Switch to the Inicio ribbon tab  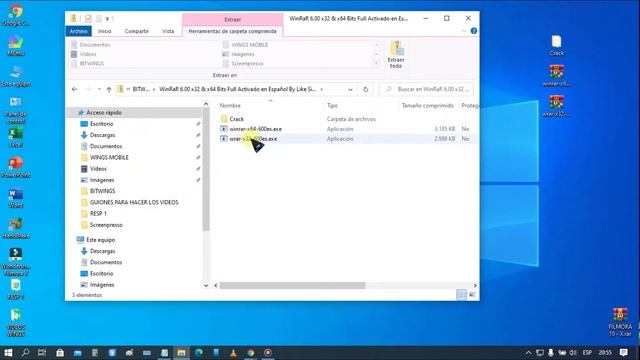(104, 31)
